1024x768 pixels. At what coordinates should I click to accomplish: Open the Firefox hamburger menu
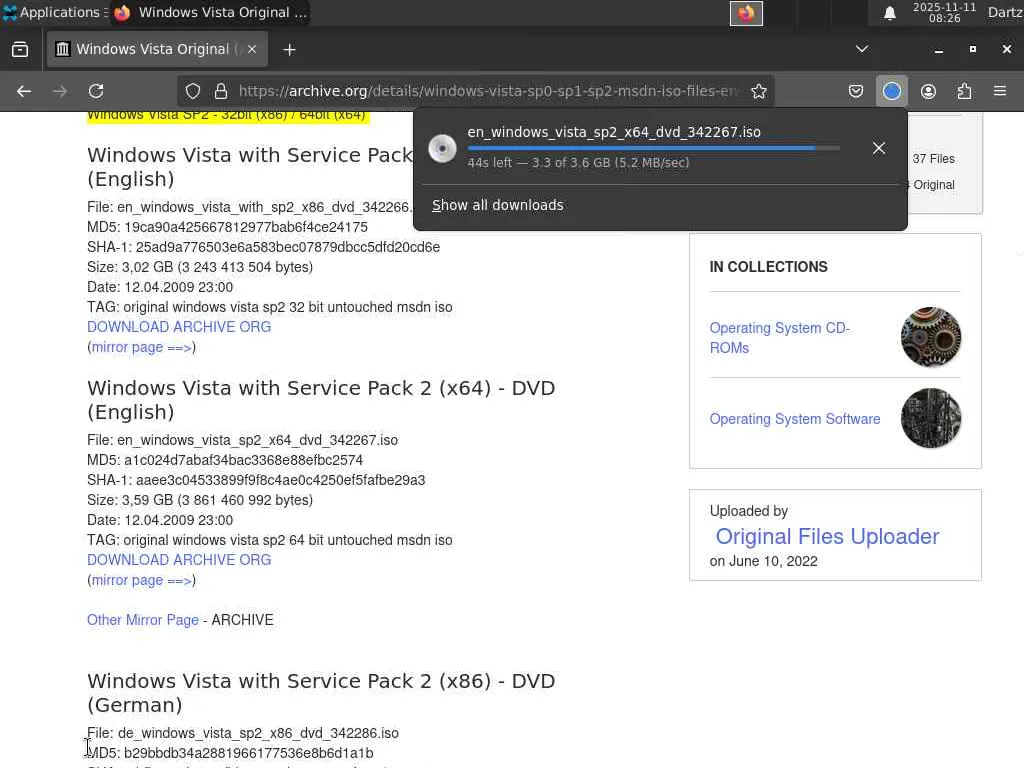point(999,91)
